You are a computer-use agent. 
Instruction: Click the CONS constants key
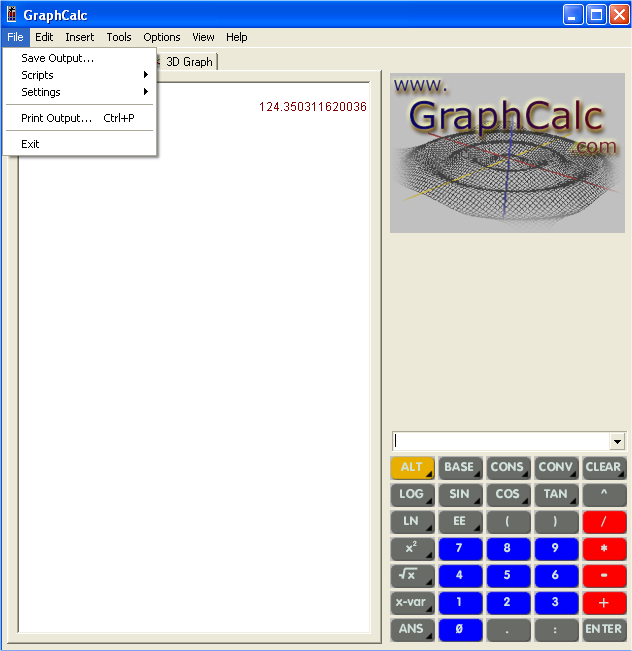click(x=508, y=468)
